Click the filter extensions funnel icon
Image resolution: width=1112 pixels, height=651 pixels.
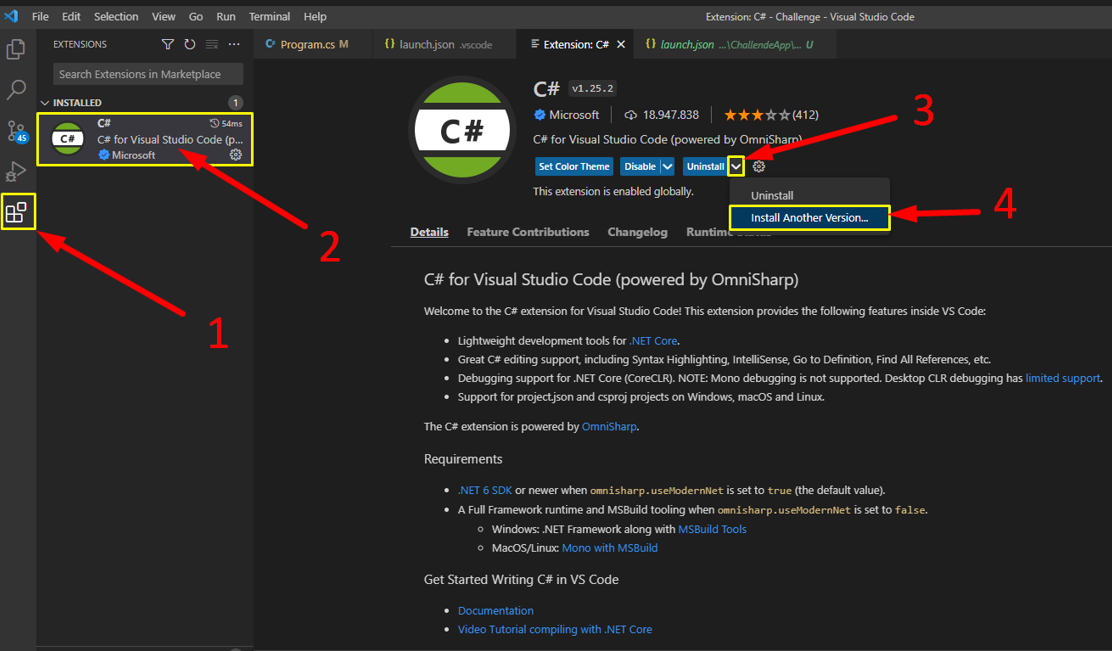click(x=168, y=45)
